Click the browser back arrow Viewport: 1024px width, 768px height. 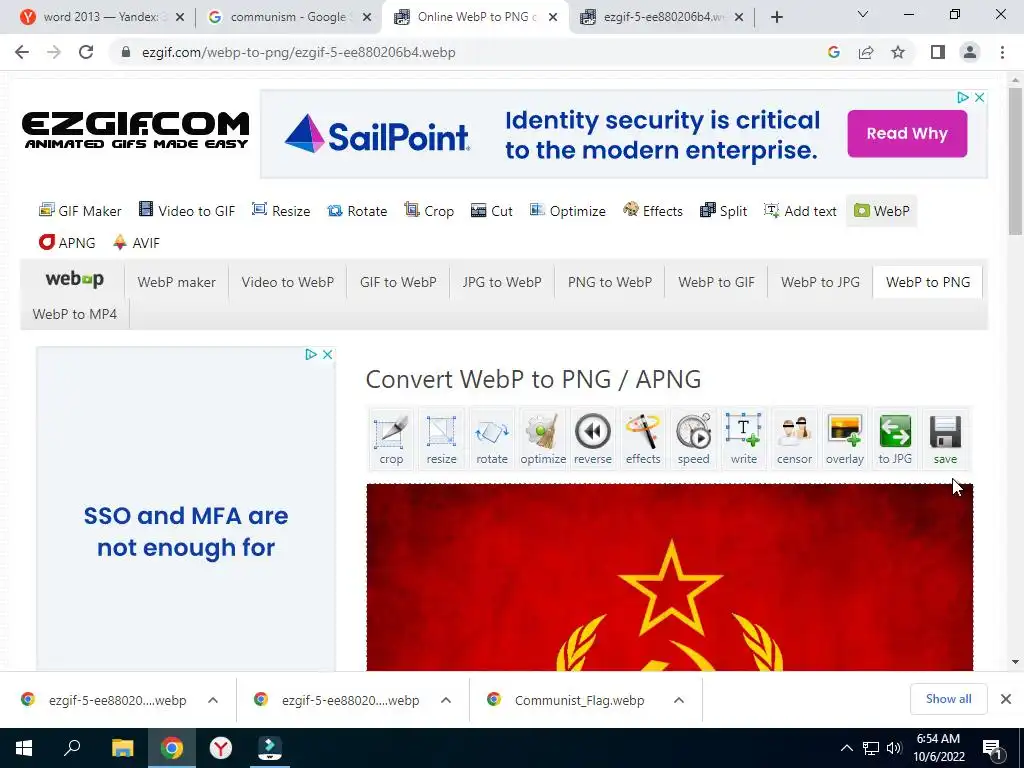tap(22, 52)
